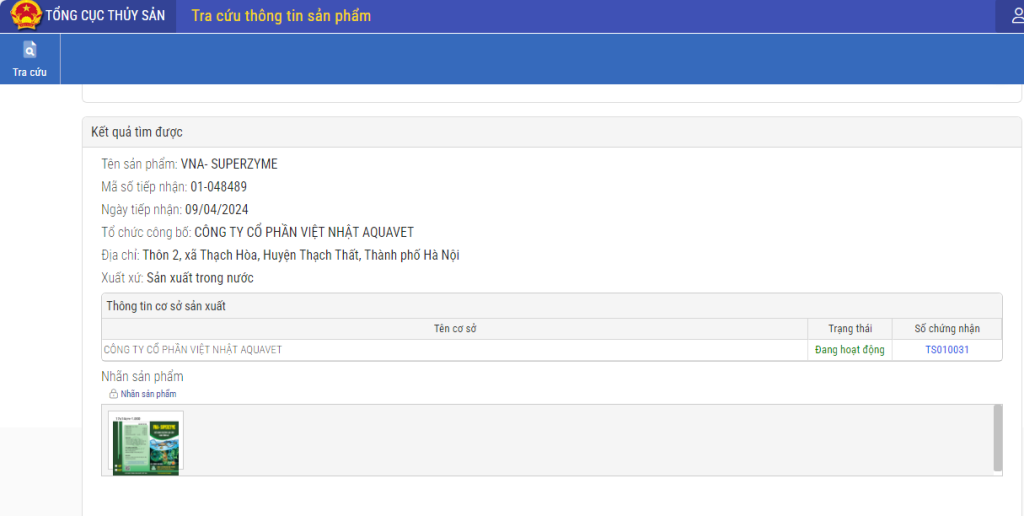
Task: Click the label panel vertical scrollbar
Action: coord(997,438)
